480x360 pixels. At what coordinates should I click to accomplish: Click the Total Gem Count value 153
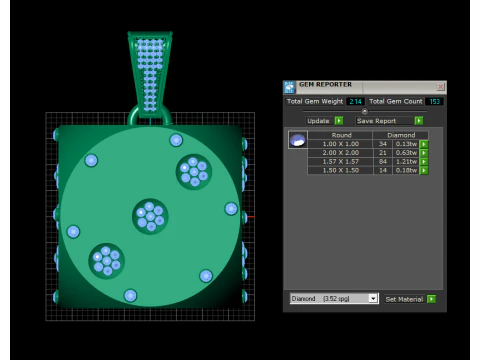[434, 101]
